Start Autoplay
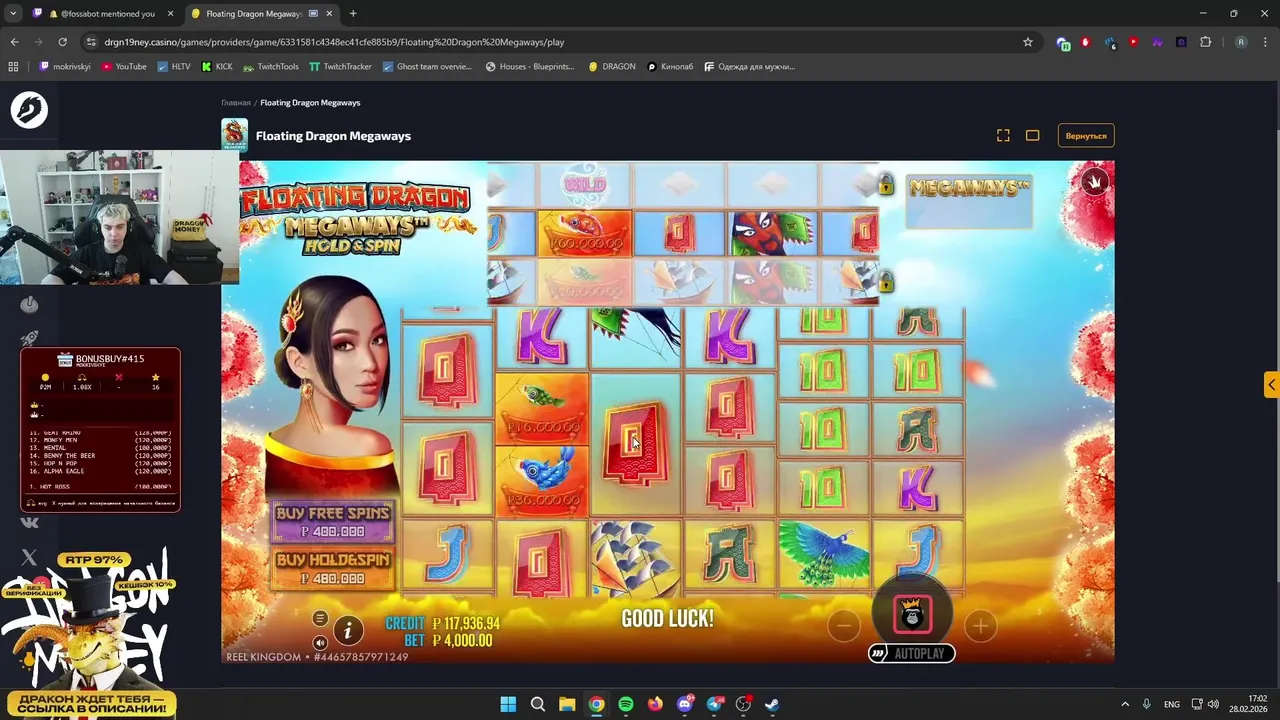The image size is (1280, 720). pos(911,653)
